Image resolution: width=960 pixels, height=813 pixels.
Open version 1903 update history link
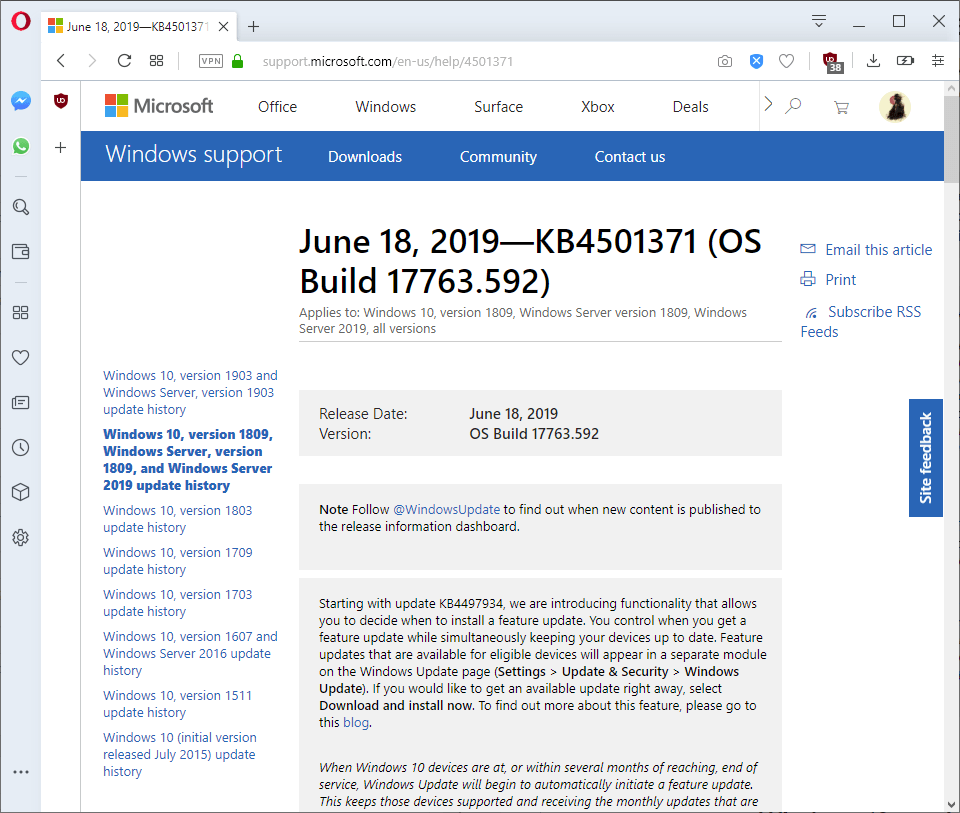coord(190,392)
